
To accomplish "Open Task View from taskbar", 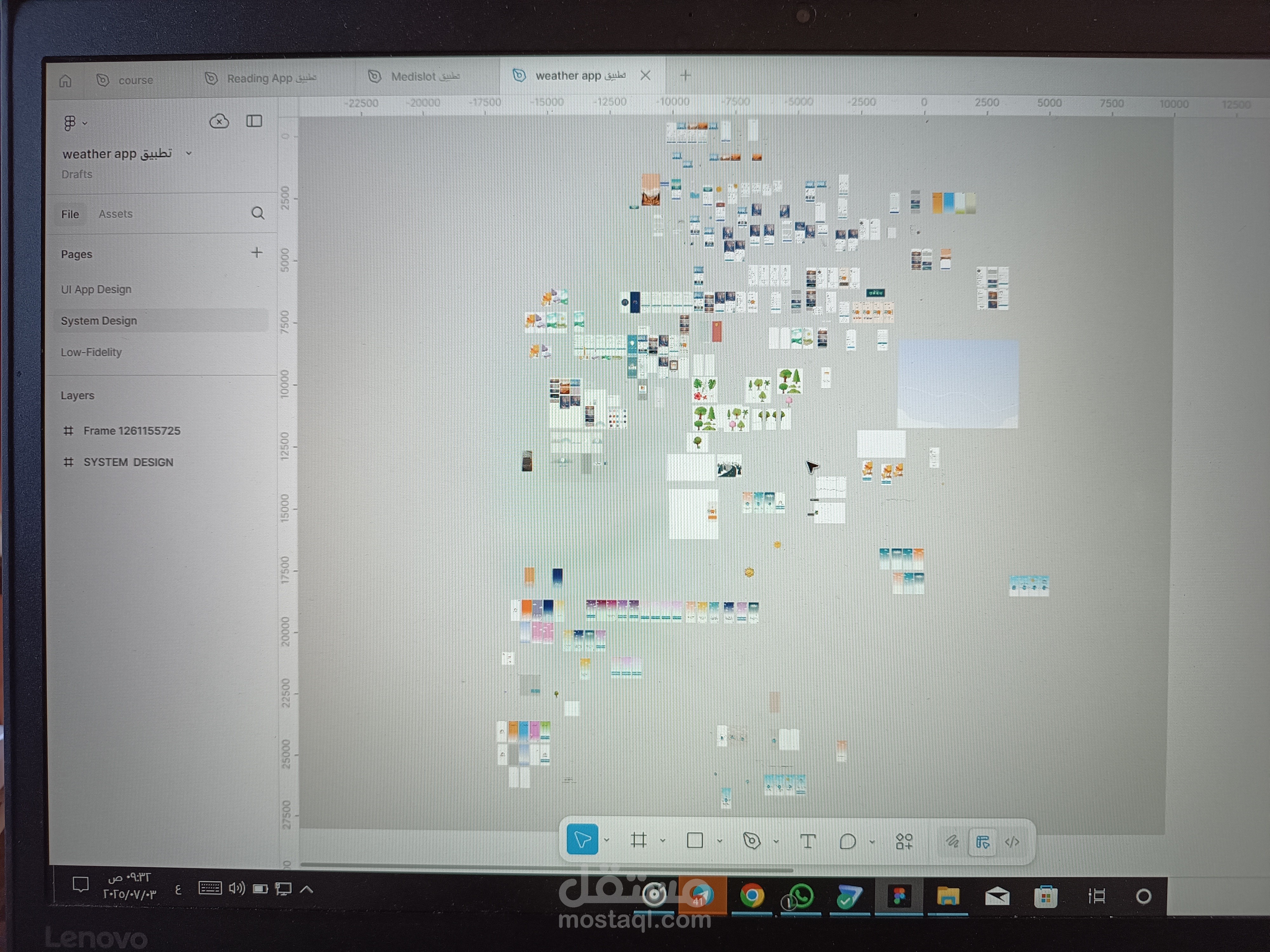I will click(x=1097, y=896).
